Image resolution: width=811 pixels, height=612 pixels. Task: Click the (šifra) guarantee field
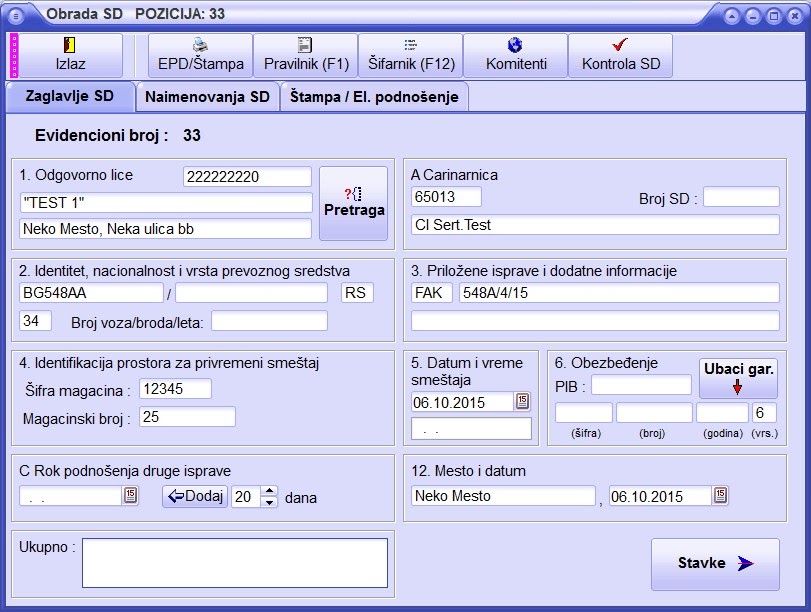[584, 413]
